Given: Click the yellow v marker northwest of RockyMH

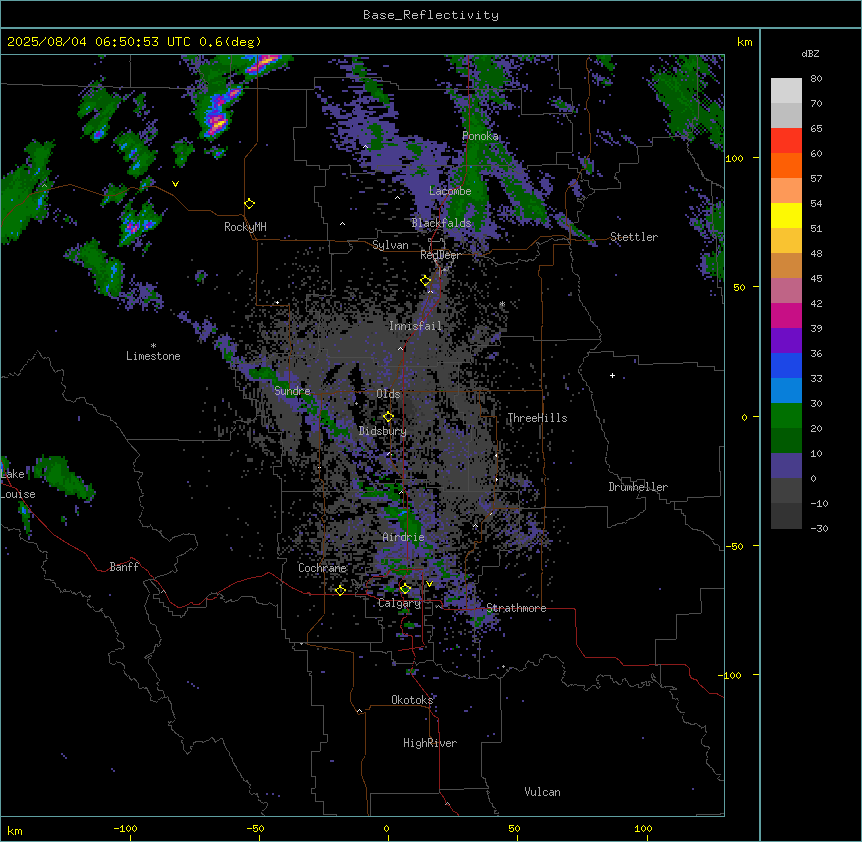Looking at the screenshot, I should (x=175, y=184).
